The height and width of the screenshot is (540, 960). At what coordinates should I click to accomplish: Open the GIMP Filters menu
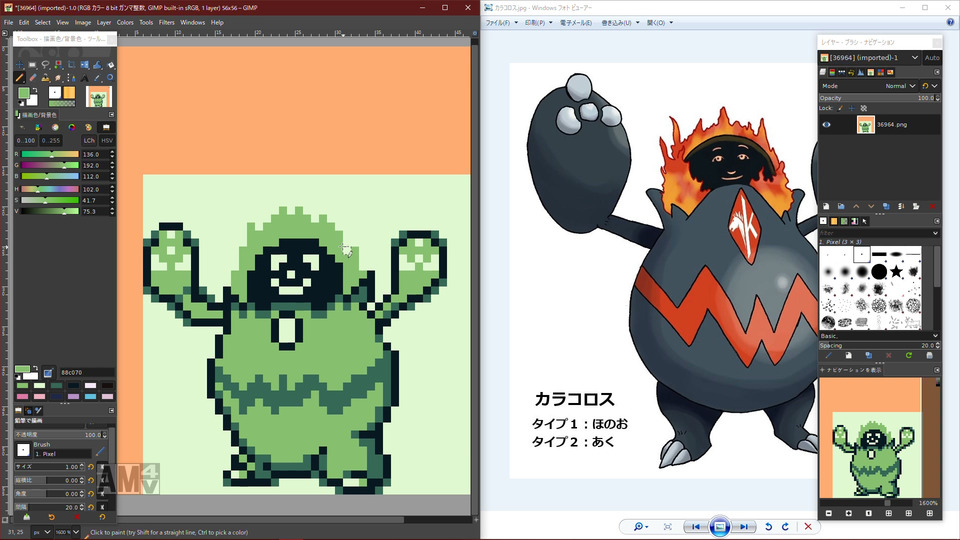click(167, 22)
